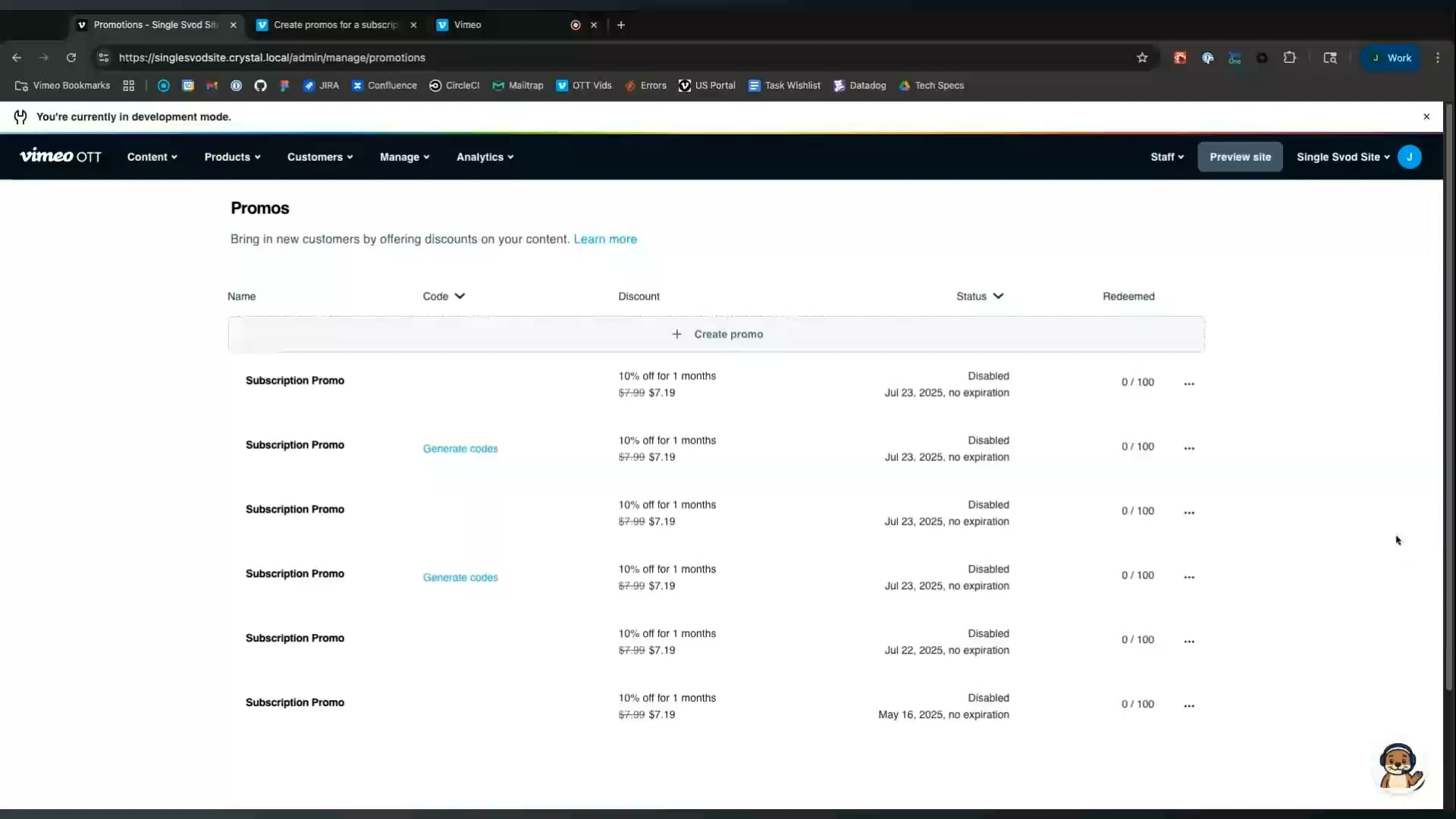Click the Vimeo OTT logo
The image size is (1456, 819).
[x=61, y=156]
